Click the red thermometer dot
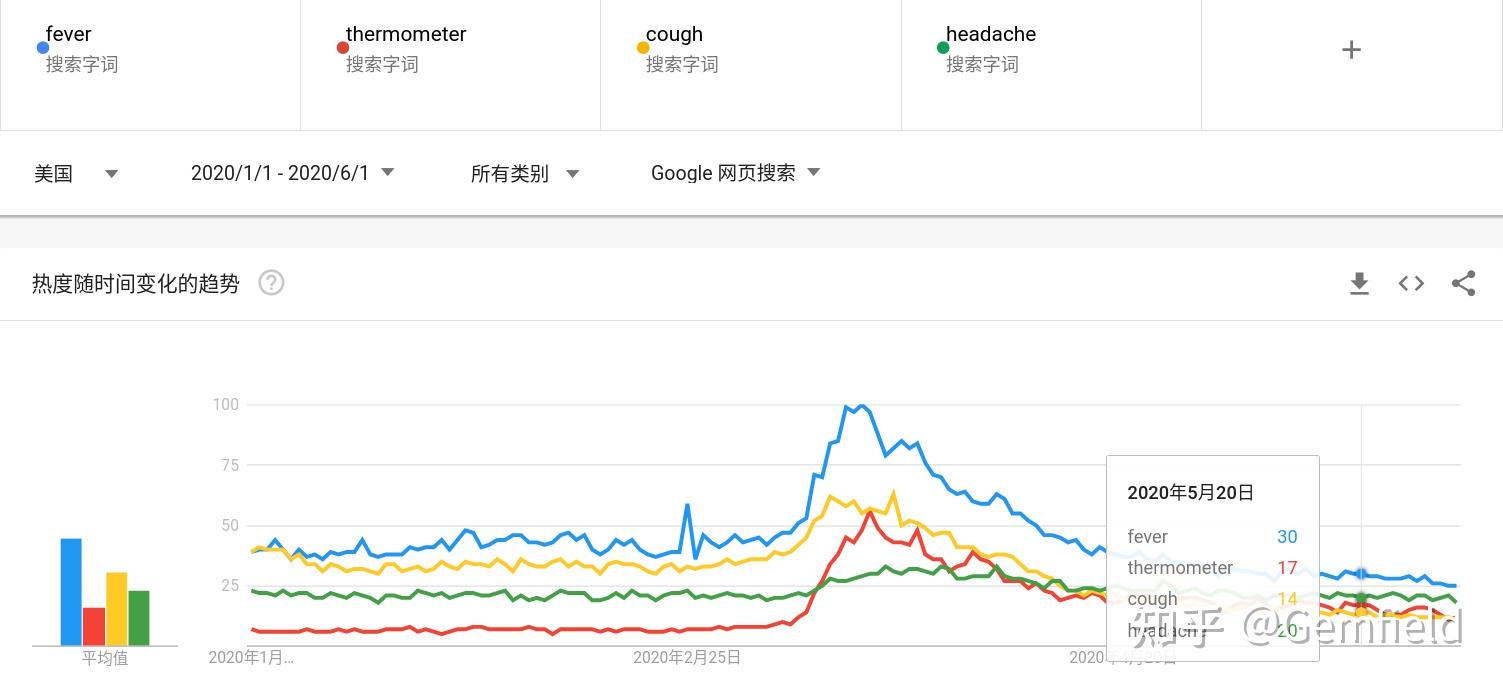 coord(343,47)
